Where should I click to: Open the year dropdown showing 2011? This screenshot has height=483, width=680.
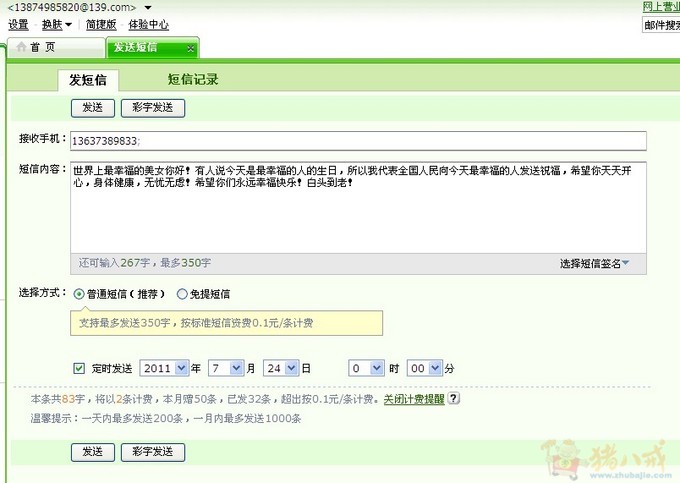[x=164, y=369]
